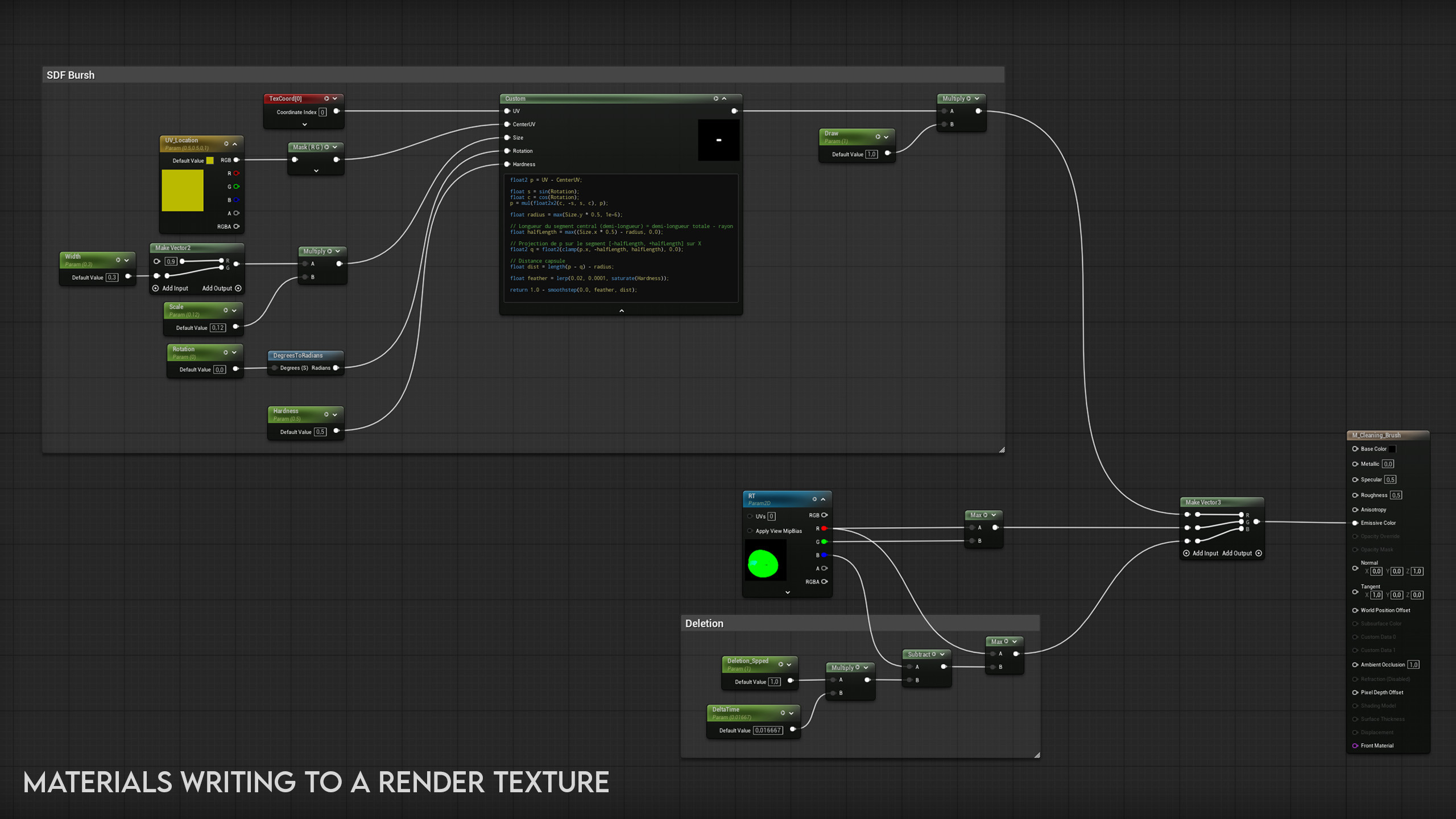Click the Front Material purple pin

pyautogui.click(x=1355, y=746)
